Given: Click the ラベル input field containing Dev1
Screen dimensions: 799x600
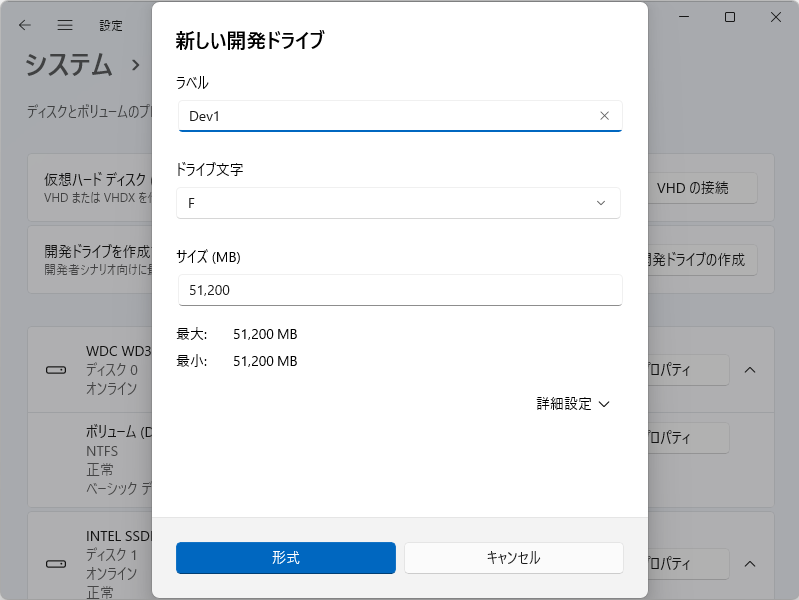Looking at the screenshot, I should [400, 116].
